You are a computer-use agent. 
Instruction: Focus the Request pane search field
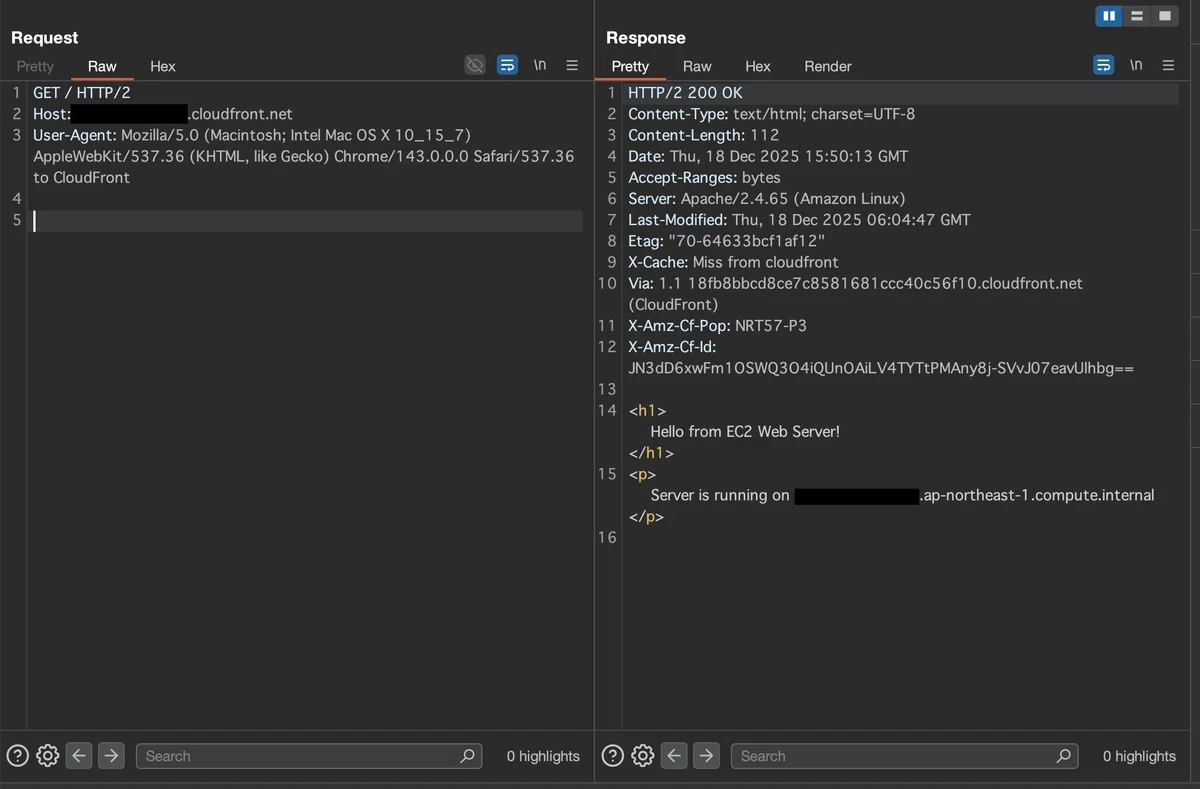click(x=309, y=756)
